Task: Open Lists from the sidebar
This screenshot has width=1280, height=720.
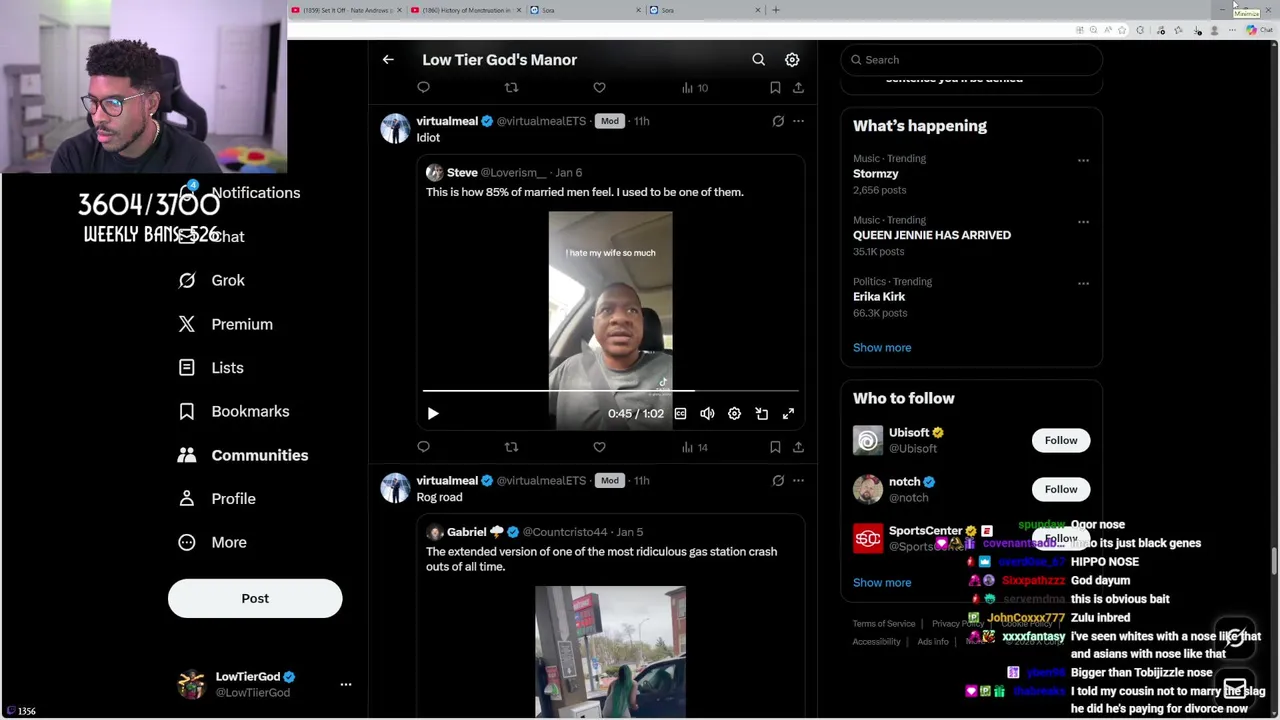Action: tap(211, 368)
